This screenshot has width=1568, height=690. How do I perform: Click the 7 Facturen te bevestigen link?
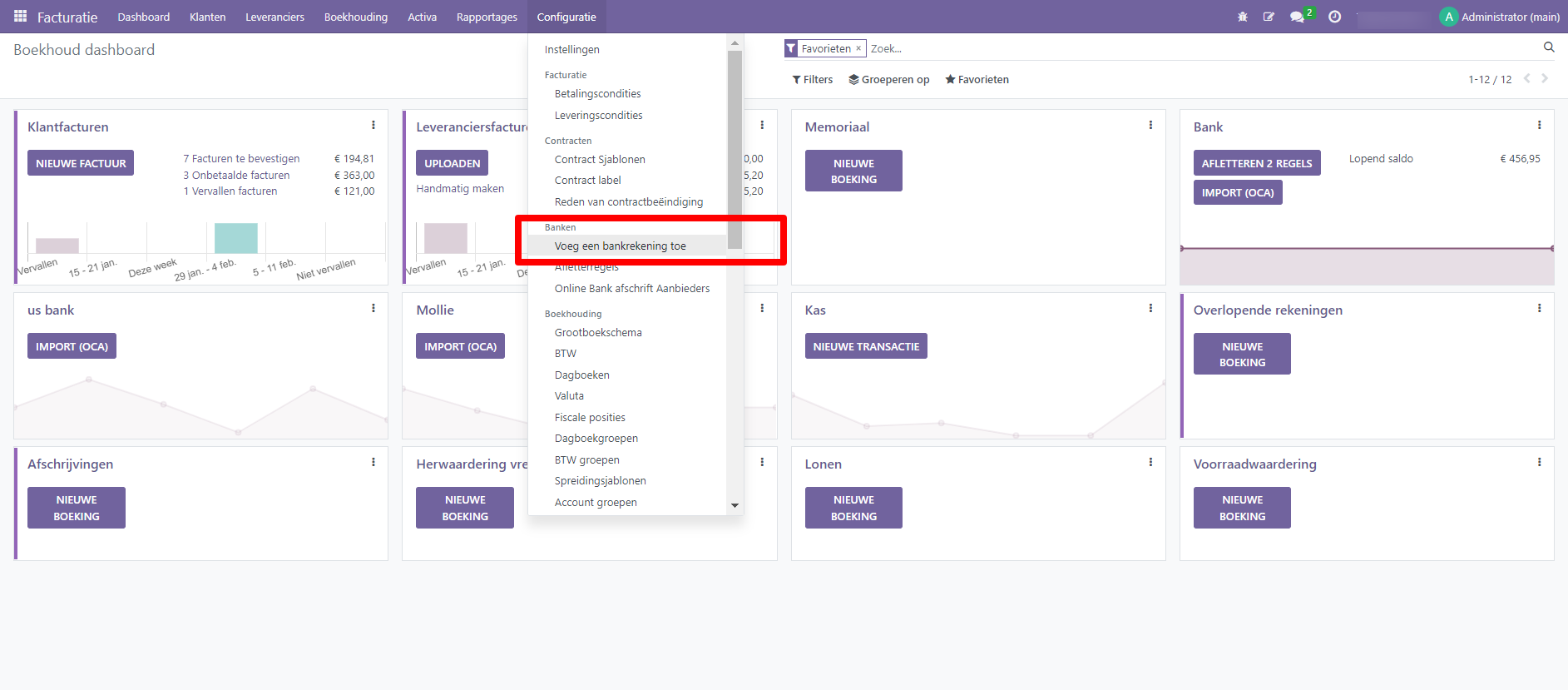pyautogui.click(x=241, y=159)
